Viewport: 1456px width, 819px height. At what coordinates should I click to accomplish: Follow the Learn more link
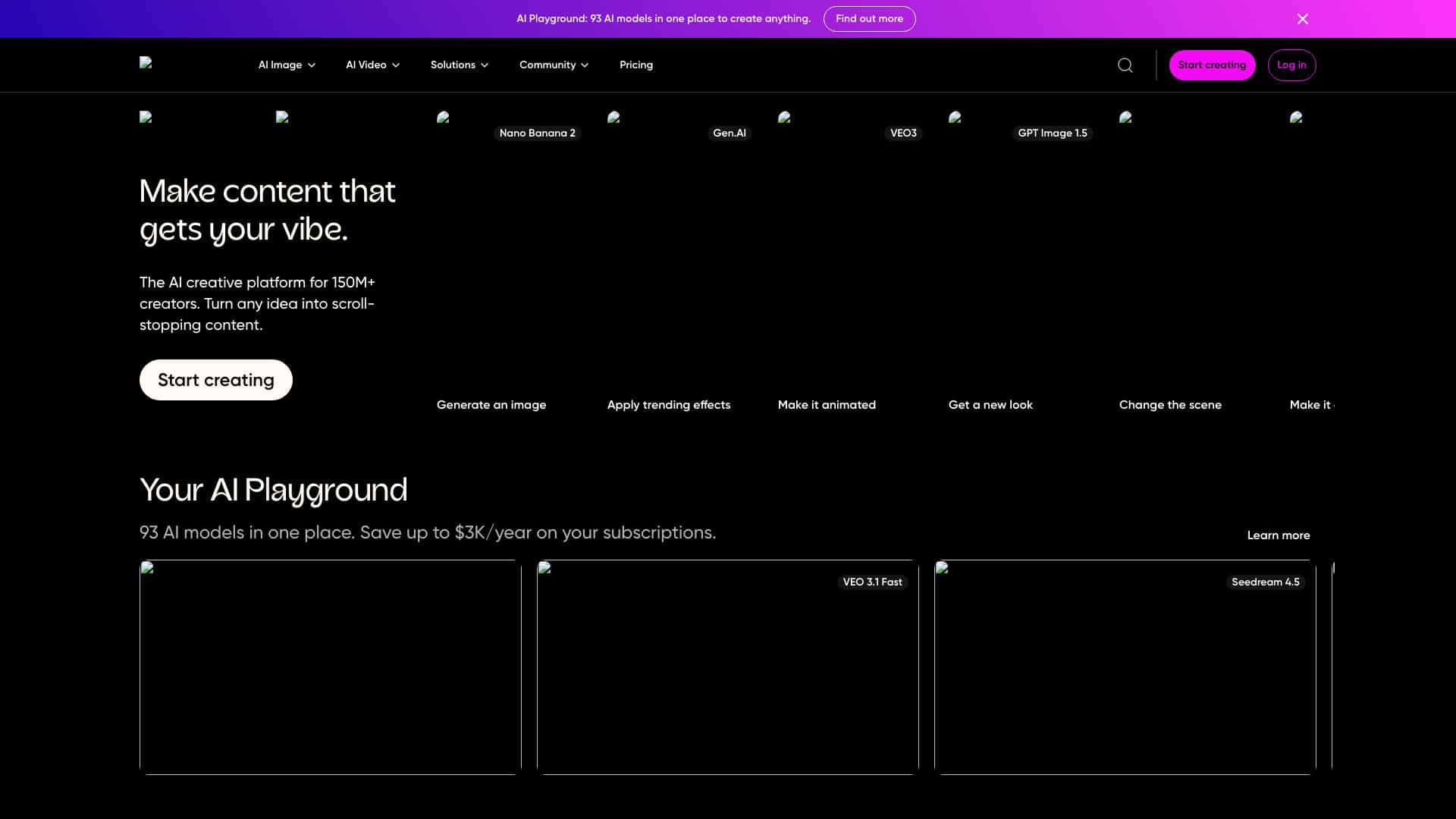coord(1278,535)
